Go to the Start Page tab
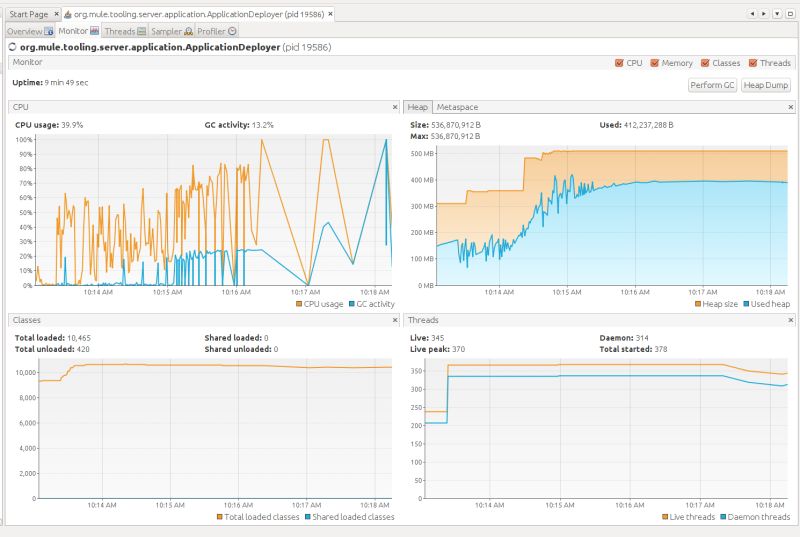The height and width of the screenshot is (537, 800). (29, 14)
